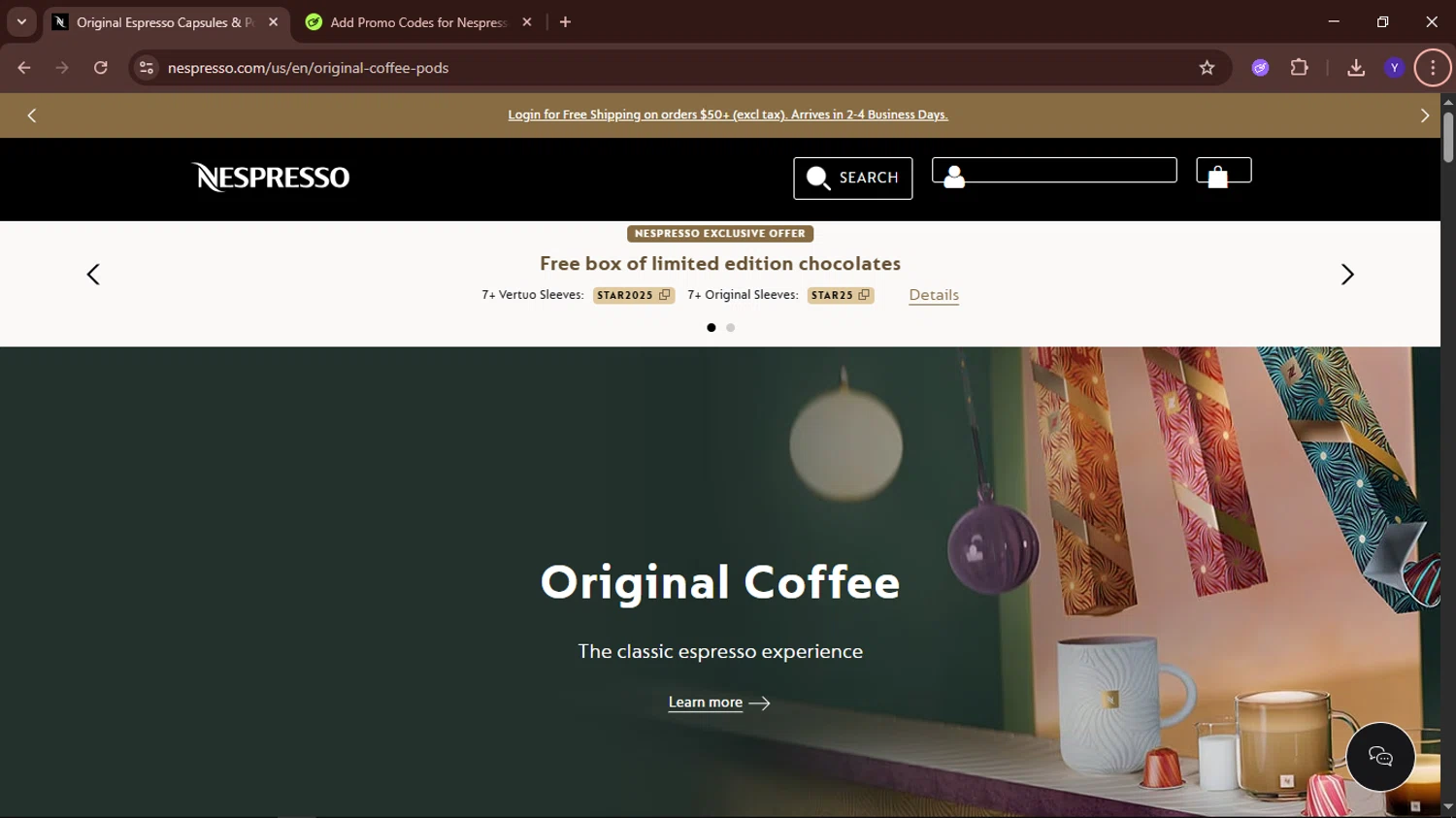Open the purple browser extension icon

click(1260, 68)
